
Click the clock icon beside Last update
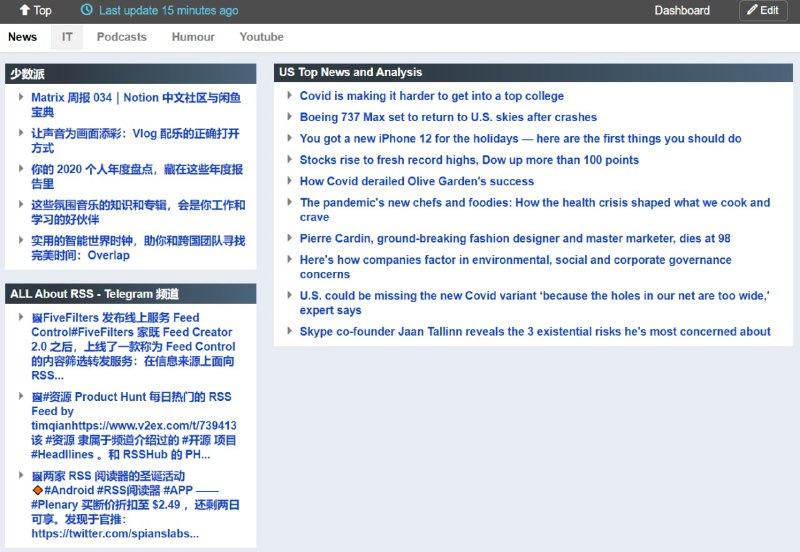coord(87,10)
